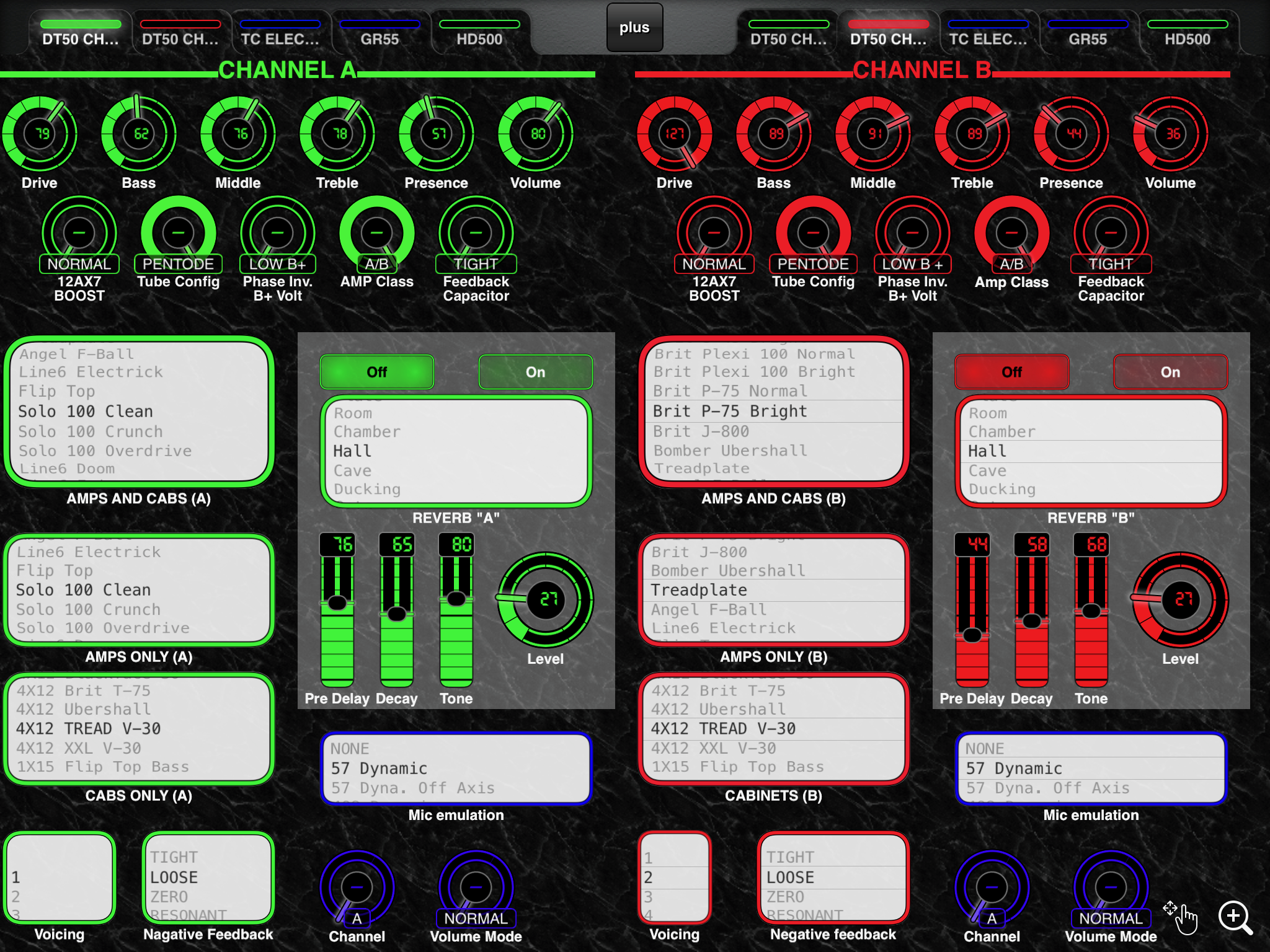Viewport: 1270px width, 952px height.
Task: Adjust the Channel A Middle knob
Action: (x=238, y=133)
